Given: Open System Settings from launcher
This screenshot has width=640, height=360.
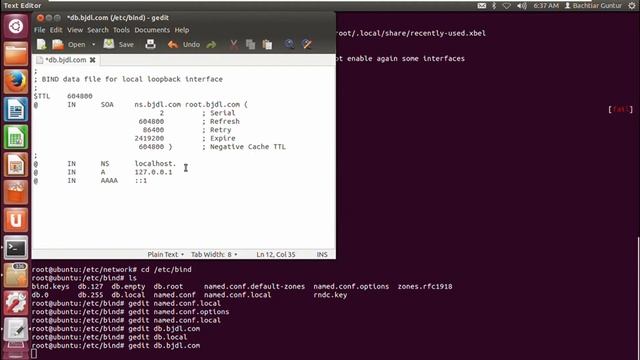Looking at the screenshot, I should tap(16, 303).
